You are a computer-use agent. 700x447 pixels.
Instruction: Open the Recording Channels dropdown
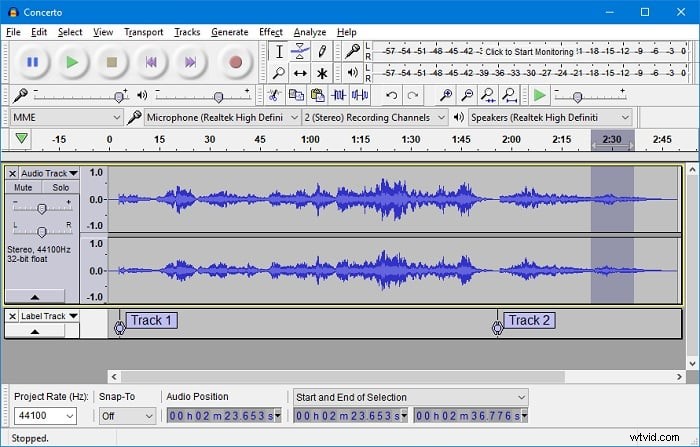(x=375, y=117)
